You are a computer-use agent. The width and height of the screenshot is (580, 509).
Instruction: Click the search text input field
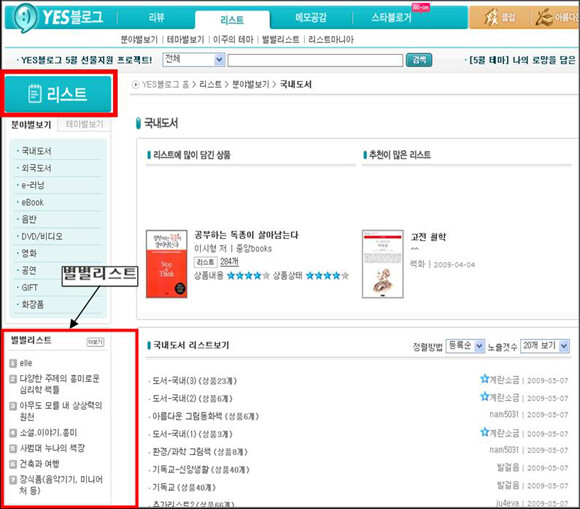(315, 60)
